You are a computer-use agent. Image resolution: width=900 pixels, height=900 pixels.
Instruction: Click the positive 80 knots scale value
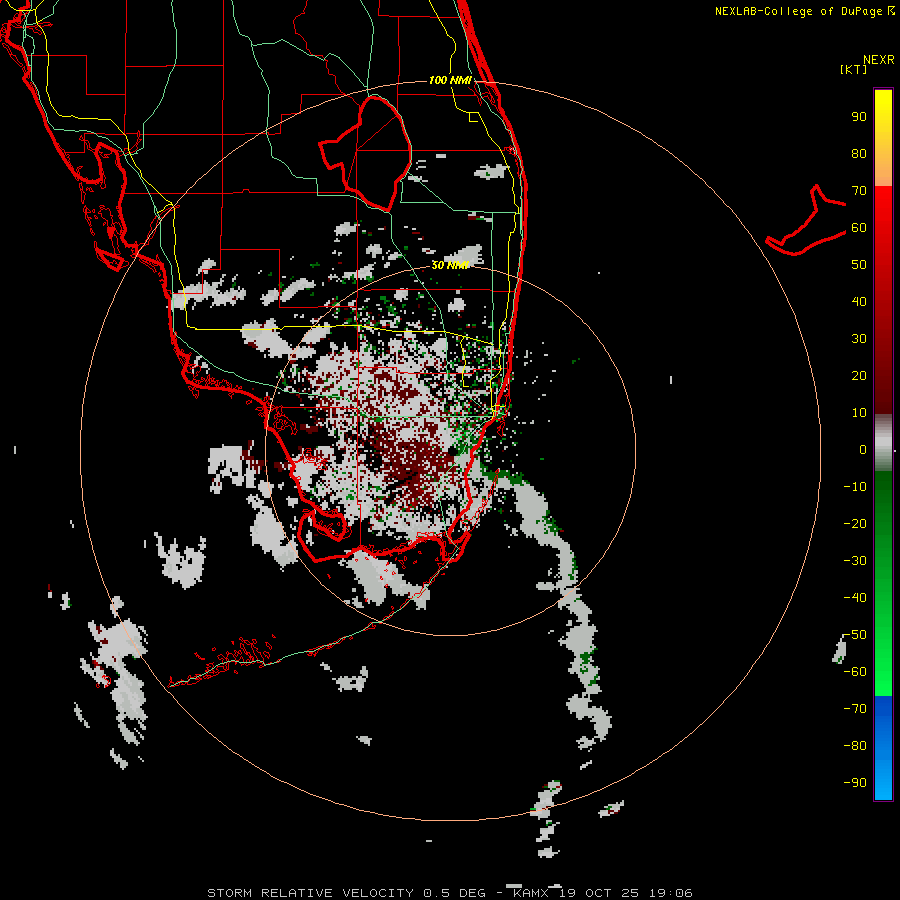tap(859, 154)
